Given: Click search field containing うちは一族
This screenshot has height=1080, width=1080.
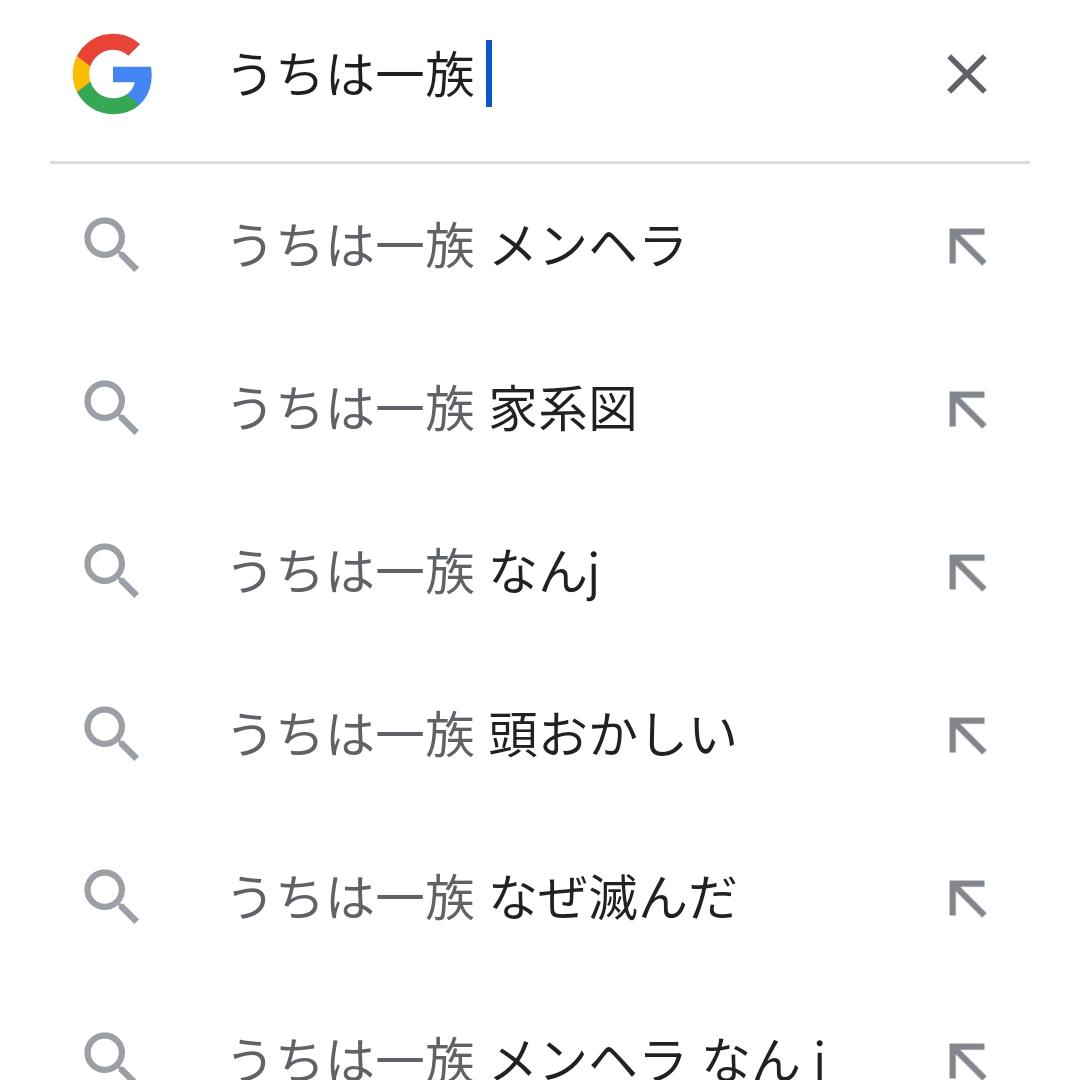Looking at the screenshot, I should [560, 76].
